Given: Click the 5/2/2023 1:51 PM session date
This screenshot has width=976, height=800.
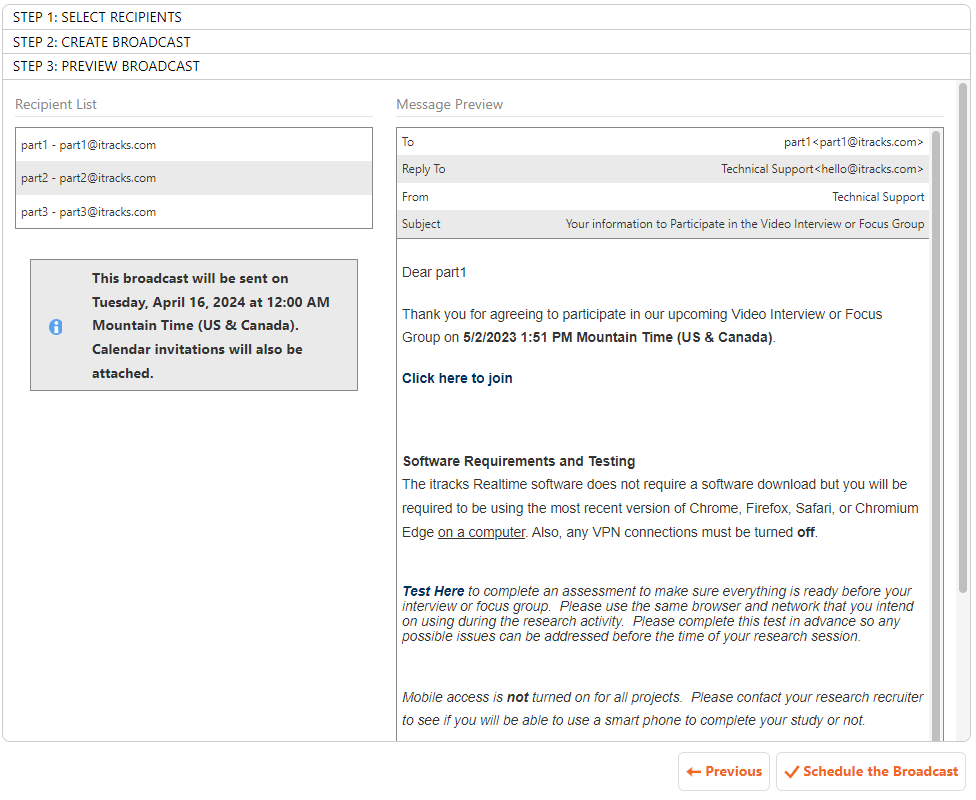Looking at the screenshot, I should coord(617,337).
